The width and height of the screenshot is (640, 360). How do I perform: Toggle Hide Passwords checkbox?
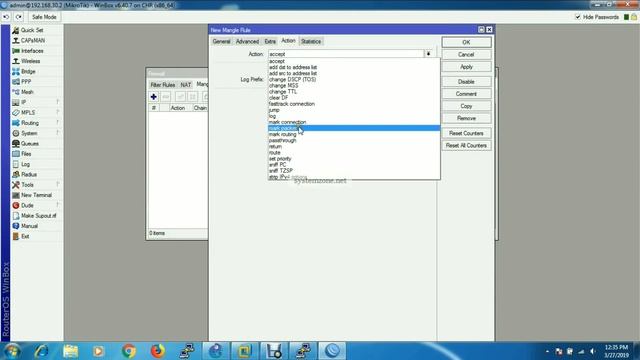coord(578,17)
